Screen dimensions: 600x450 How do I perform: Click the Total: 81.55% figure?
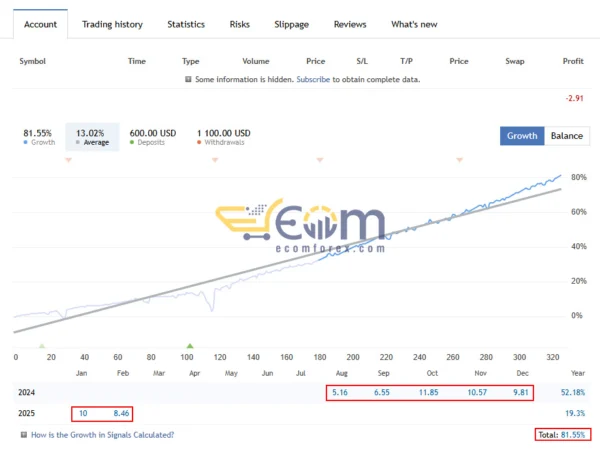562,435
